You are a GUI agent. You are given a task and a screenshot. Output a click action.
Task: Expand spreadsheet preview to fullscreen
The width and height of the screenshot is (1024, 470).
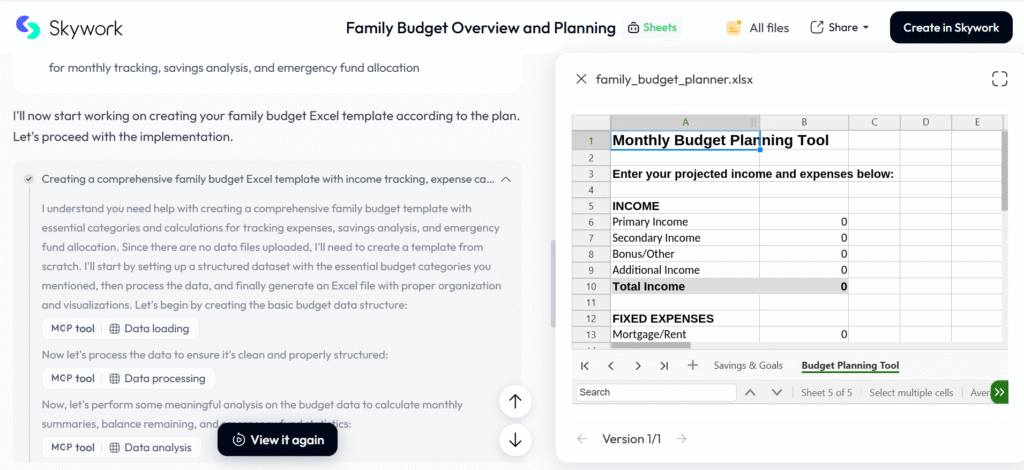(998, 79)
